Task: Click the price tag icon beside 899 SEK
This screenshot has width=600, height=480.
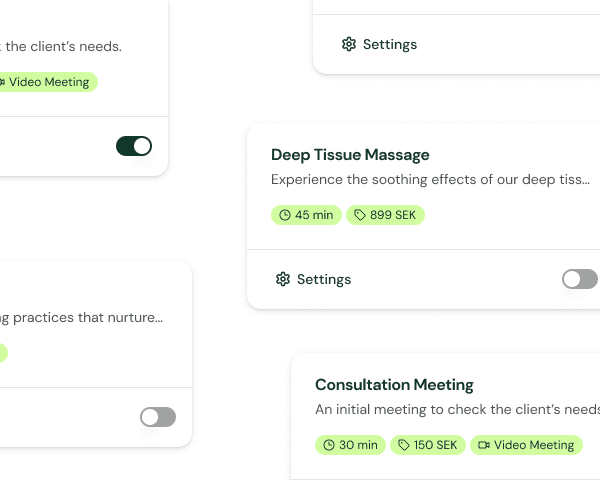Action: tap(360, 215)
